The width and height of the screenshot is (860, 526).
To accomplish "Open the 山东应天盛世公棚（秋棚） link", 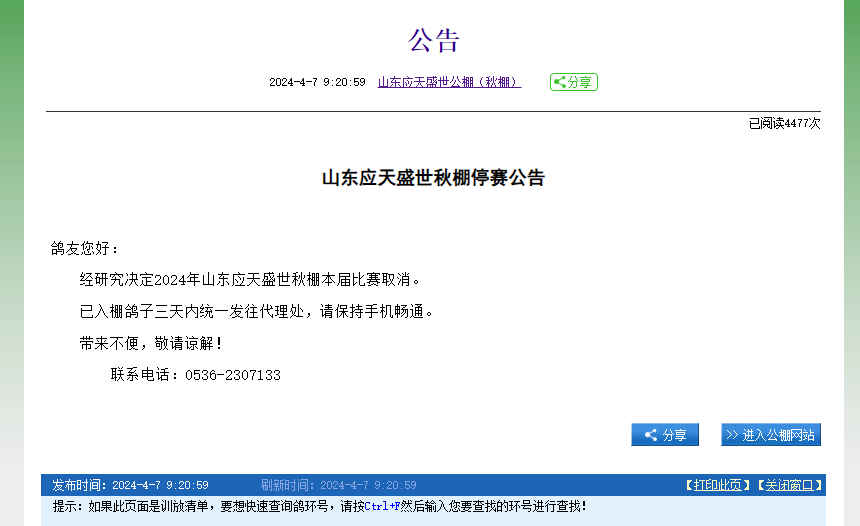I will 449,82.
